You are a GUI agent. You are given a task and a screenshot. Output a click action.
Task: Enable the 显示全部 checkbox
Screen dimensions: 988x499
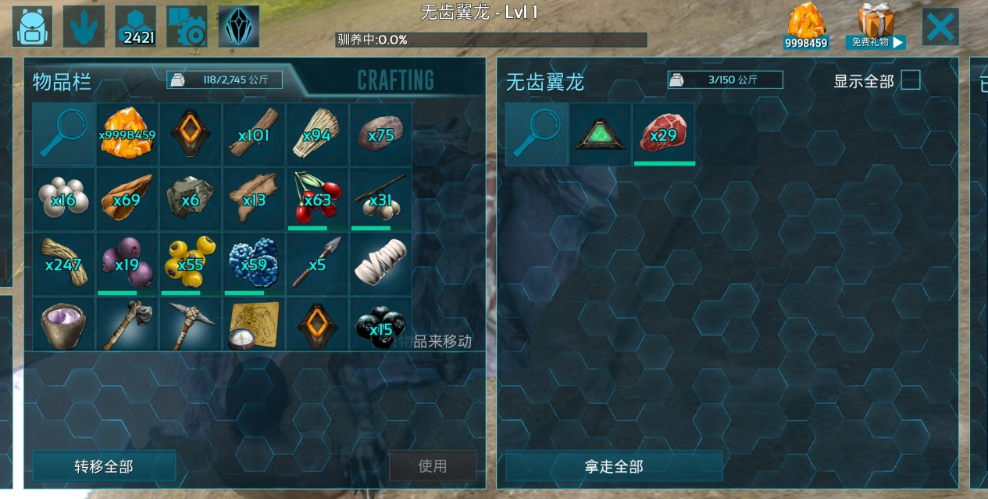(x=910, y=81)
